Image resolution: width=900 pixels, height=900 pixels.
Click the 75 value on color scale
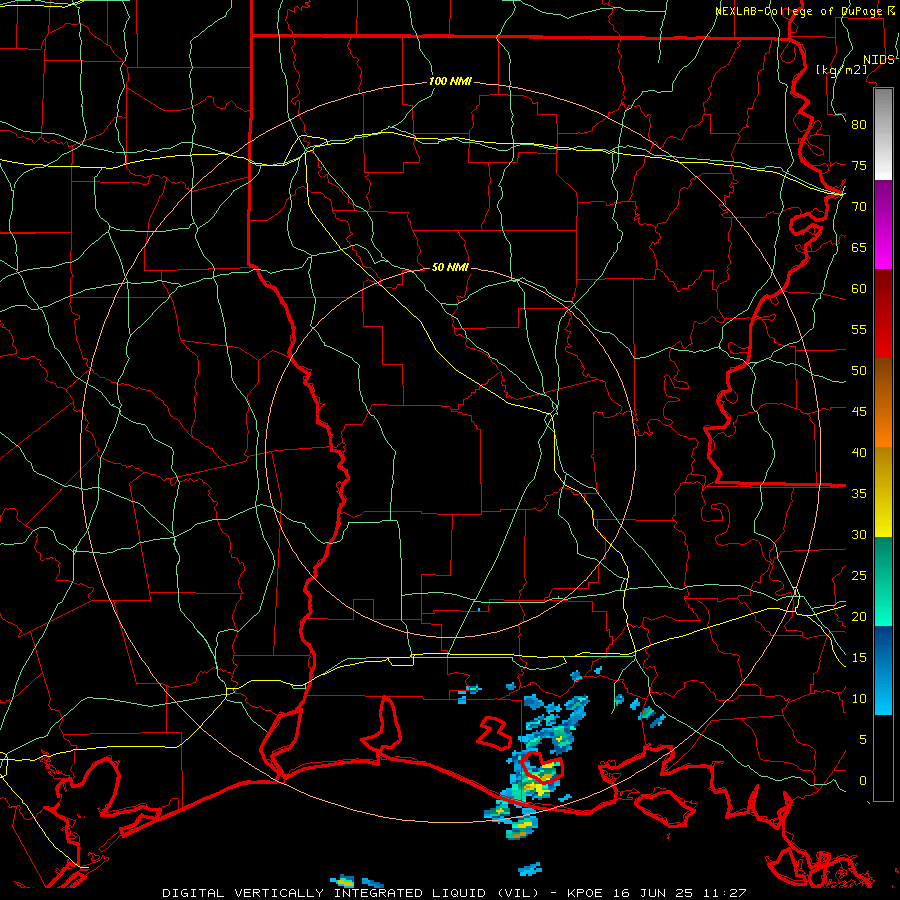click(x=859, y=166)
